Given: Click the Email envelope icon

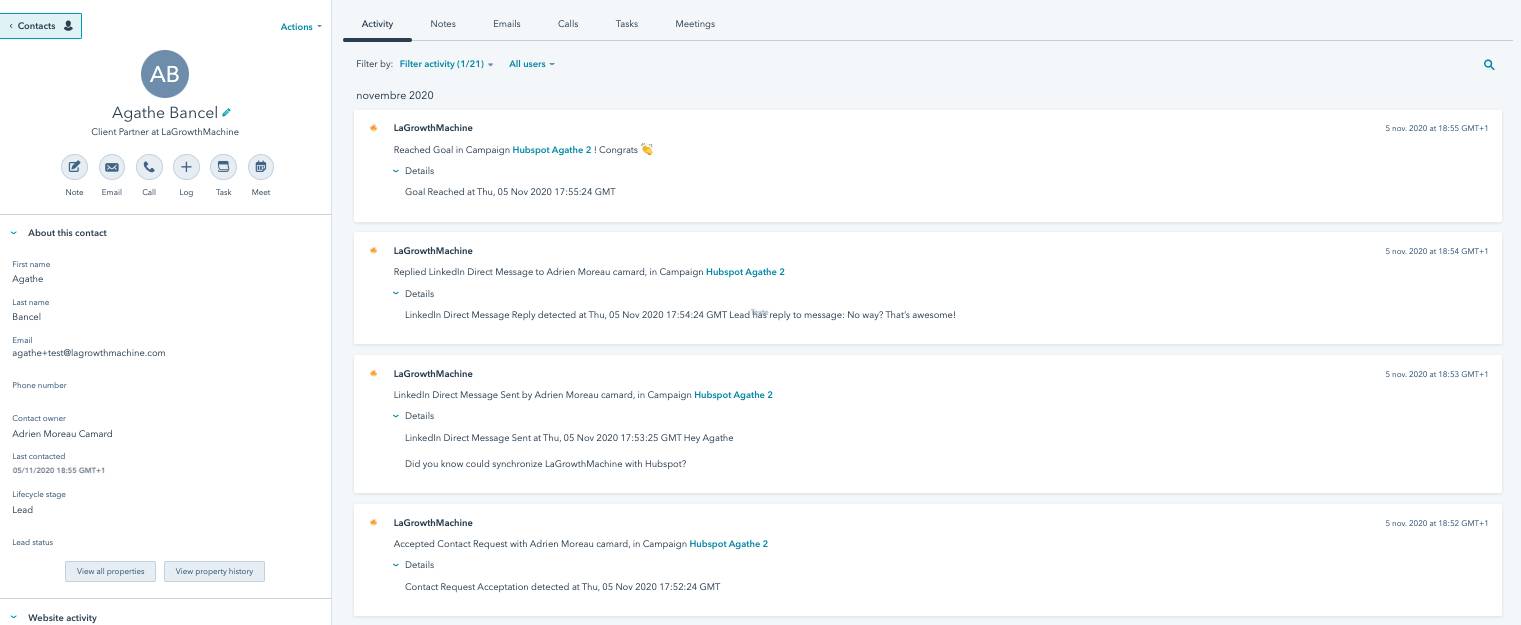Looking at the screenshot, I should (x=111, y=167).
